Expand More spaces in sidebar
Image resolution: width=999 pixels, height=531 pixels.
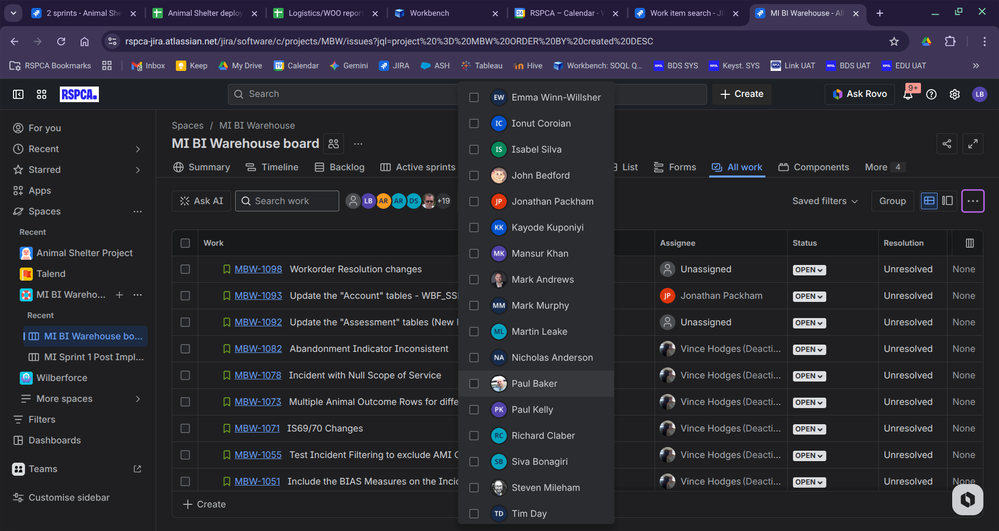(138, 399)
